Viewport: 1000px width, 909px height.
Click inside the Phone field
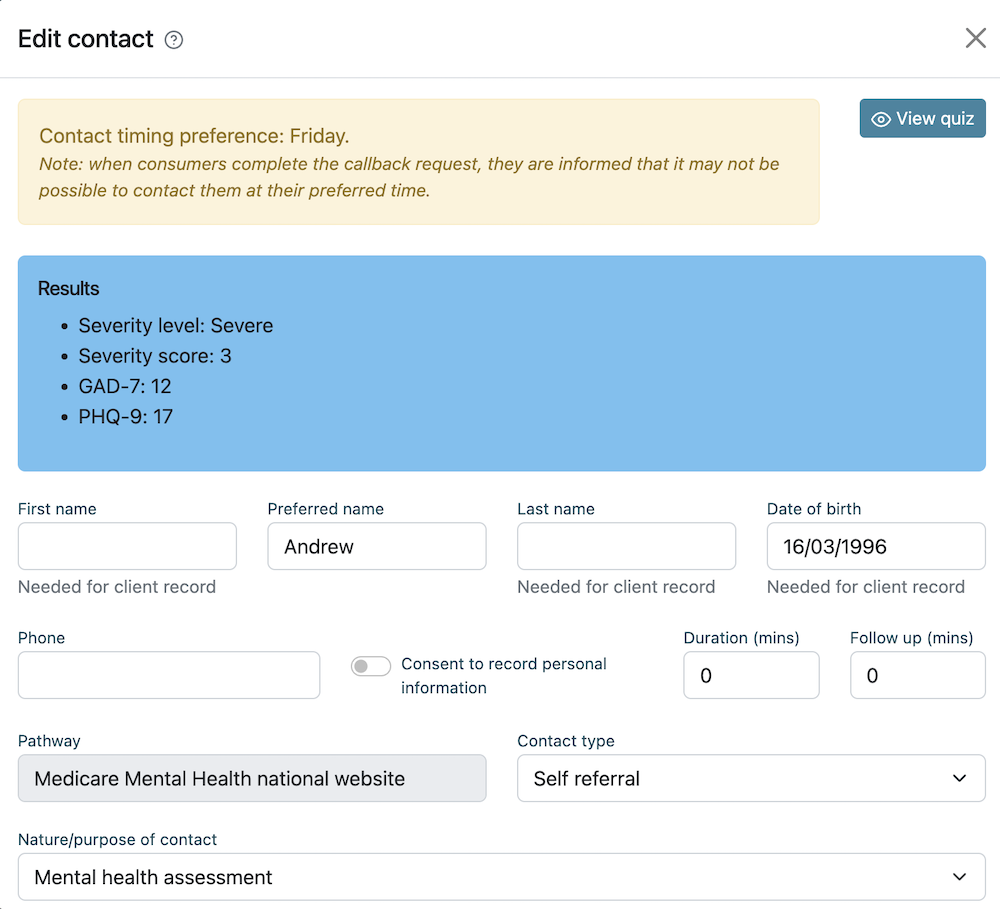[x=168, y=675]
